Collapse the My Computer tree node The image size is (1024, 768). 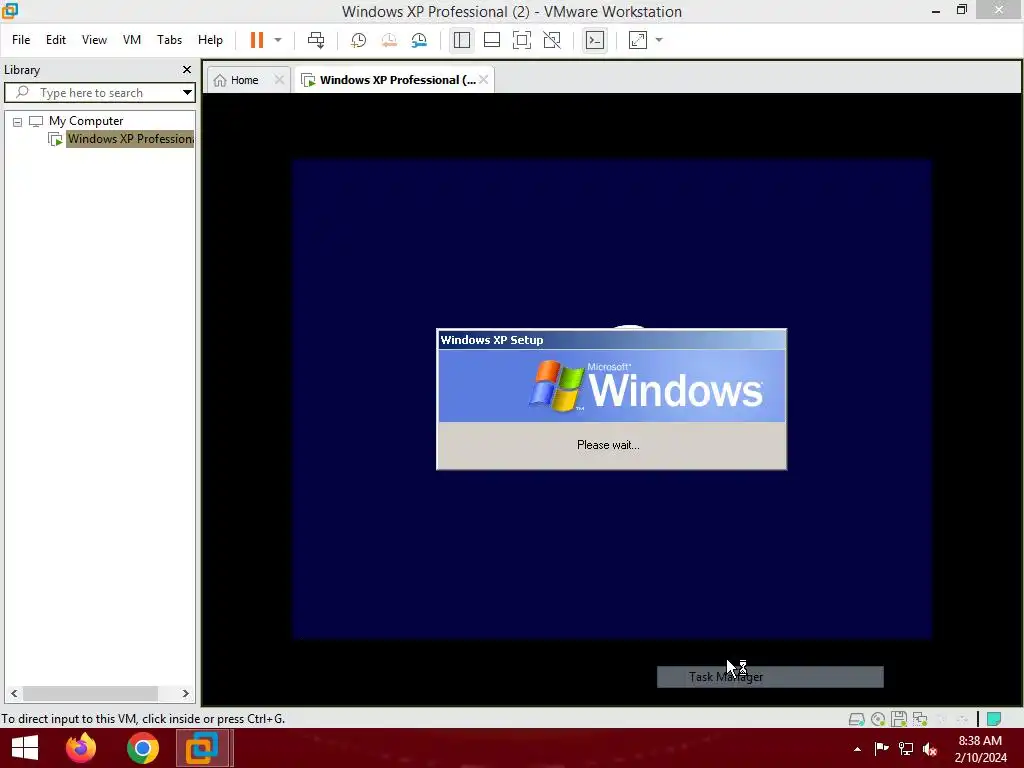18,121
